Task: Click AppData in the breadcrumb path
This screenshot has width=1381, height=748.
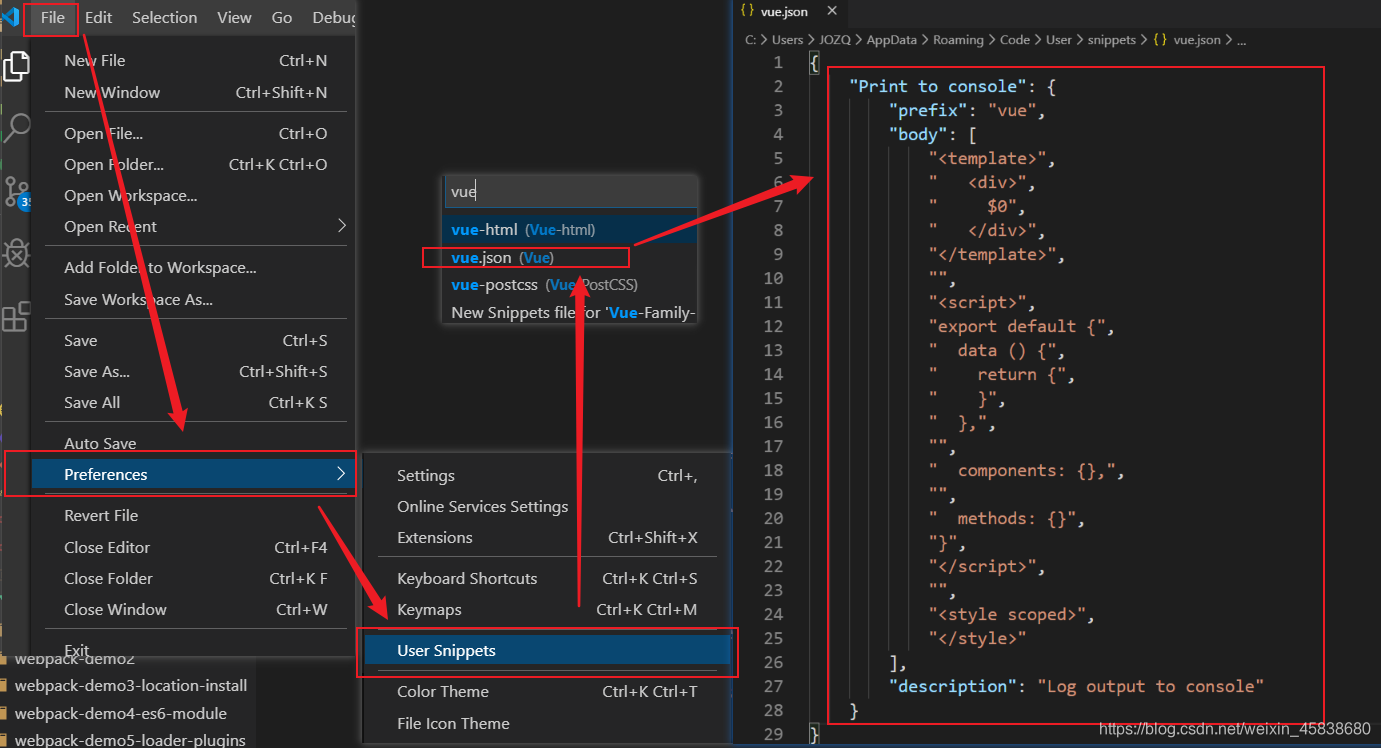Action: (x=892, y=40)
